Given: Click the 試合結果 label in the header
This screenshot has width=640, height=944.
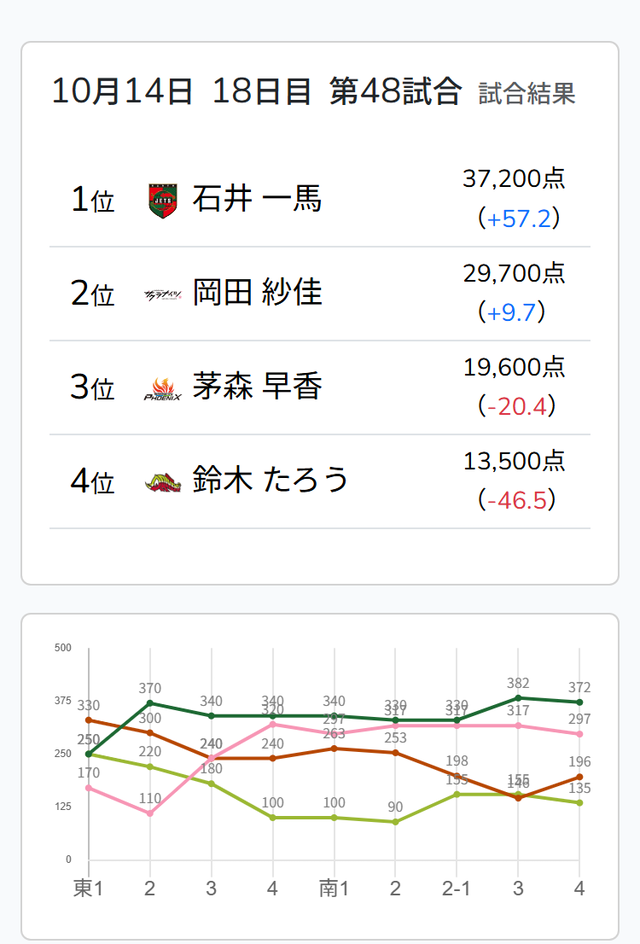Looking at the screenshot, I should (x=527, y=95).
